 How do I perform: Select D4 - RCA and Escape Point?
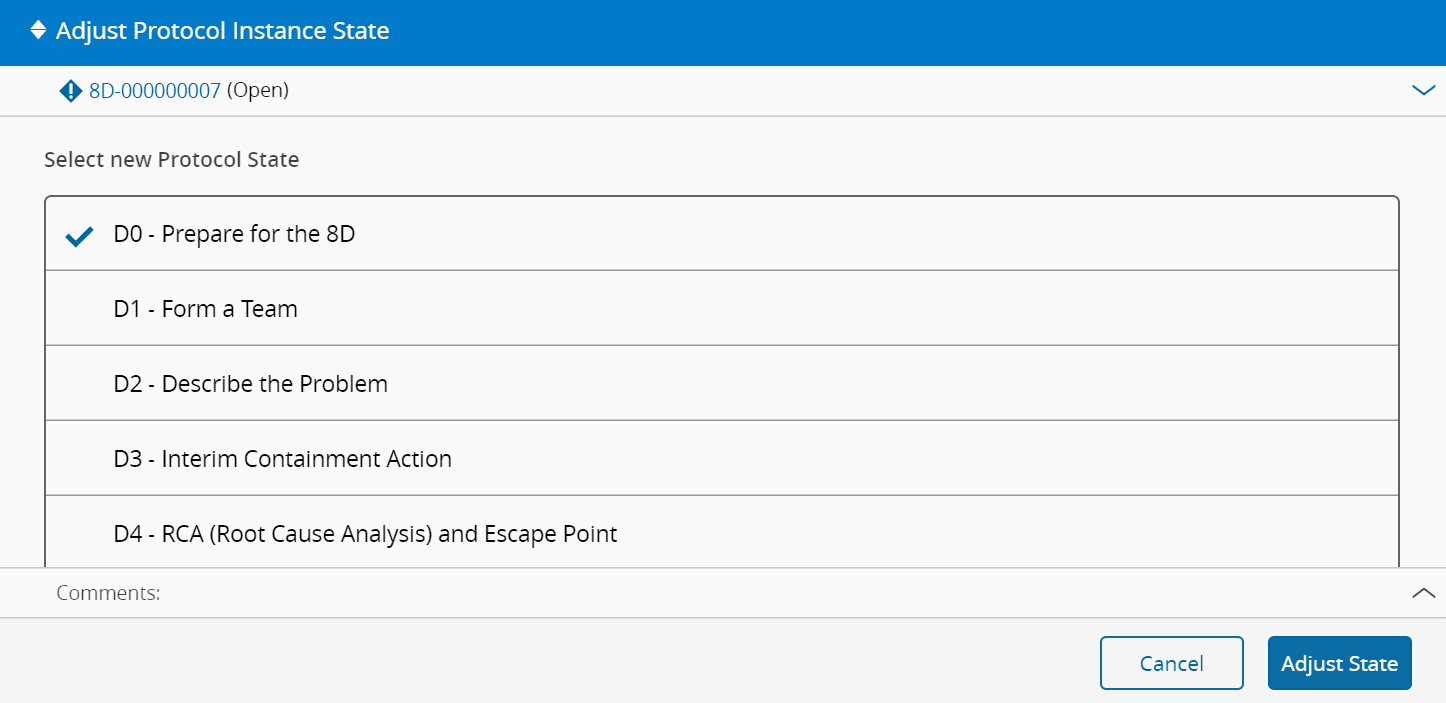[x=365, y=534]
